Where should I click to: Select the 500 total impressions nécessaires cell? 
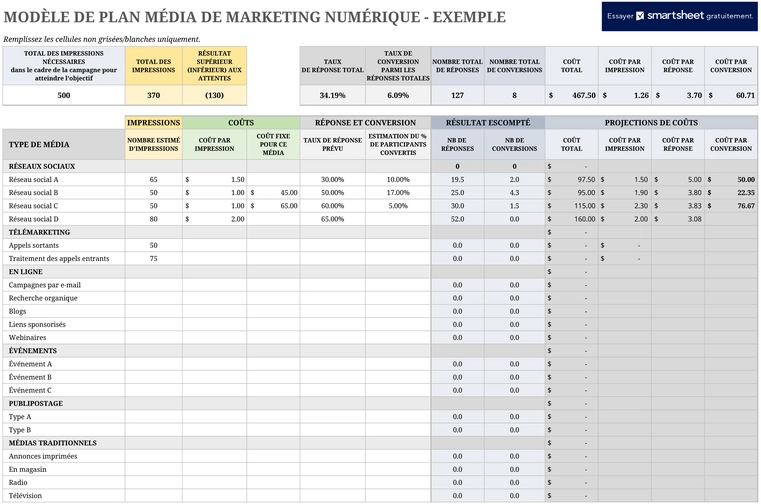[x=64, y=95]
